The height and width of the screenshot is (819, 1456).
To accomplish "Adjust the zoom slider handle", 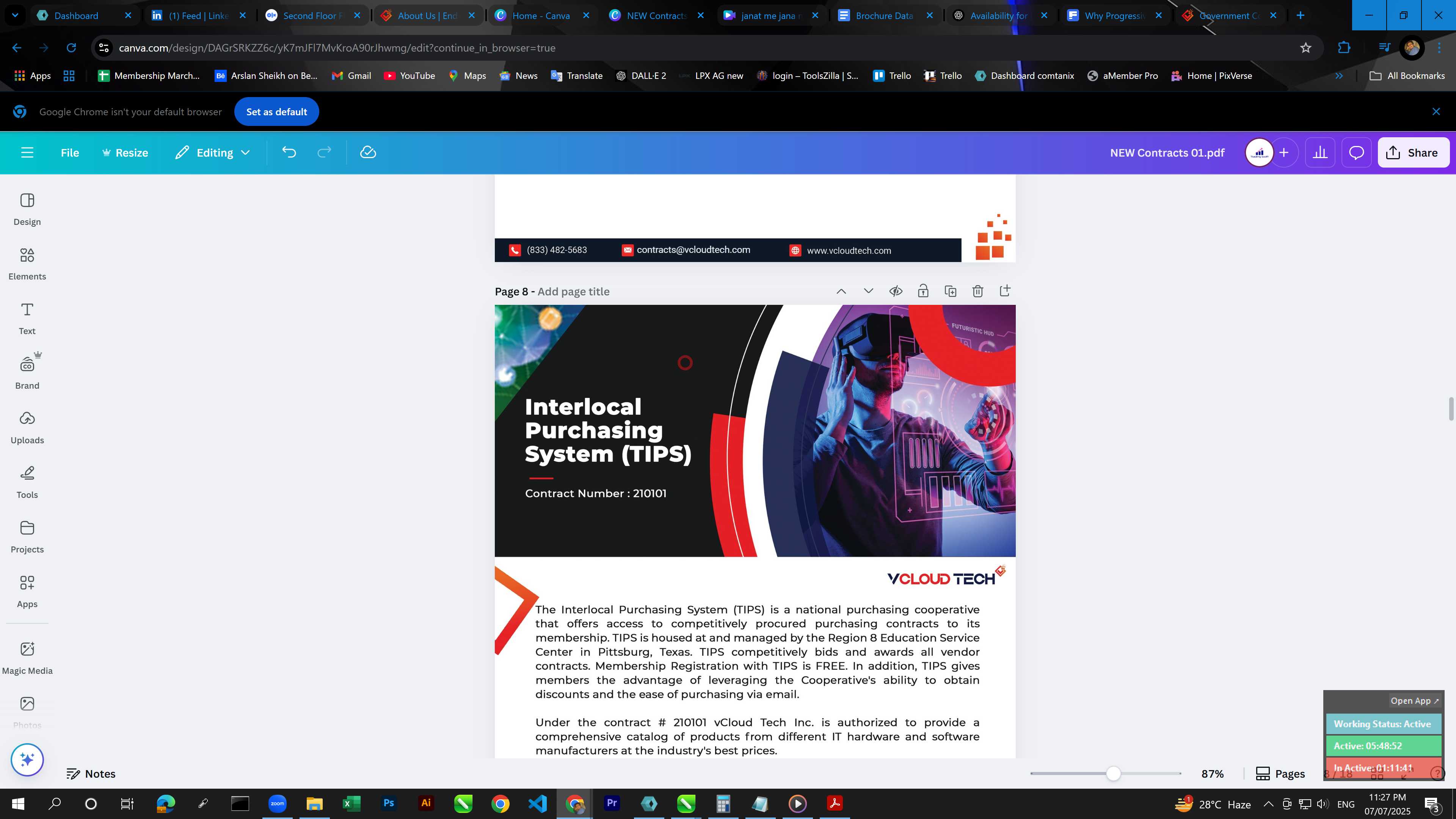I will [1113, 774].
